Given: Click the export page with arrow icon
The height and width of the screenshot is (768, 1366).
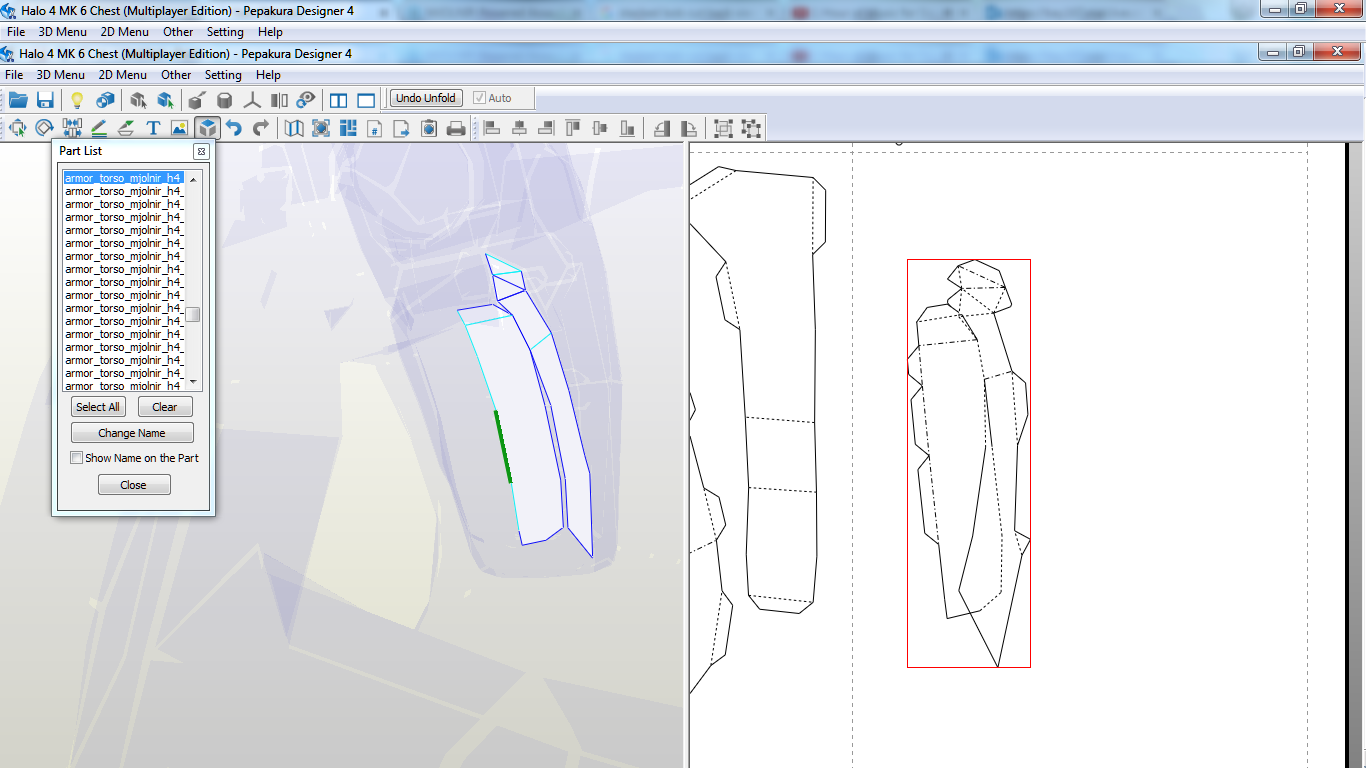Looking at the screenshot, I should pyautogui.click(x=402, y=128).
